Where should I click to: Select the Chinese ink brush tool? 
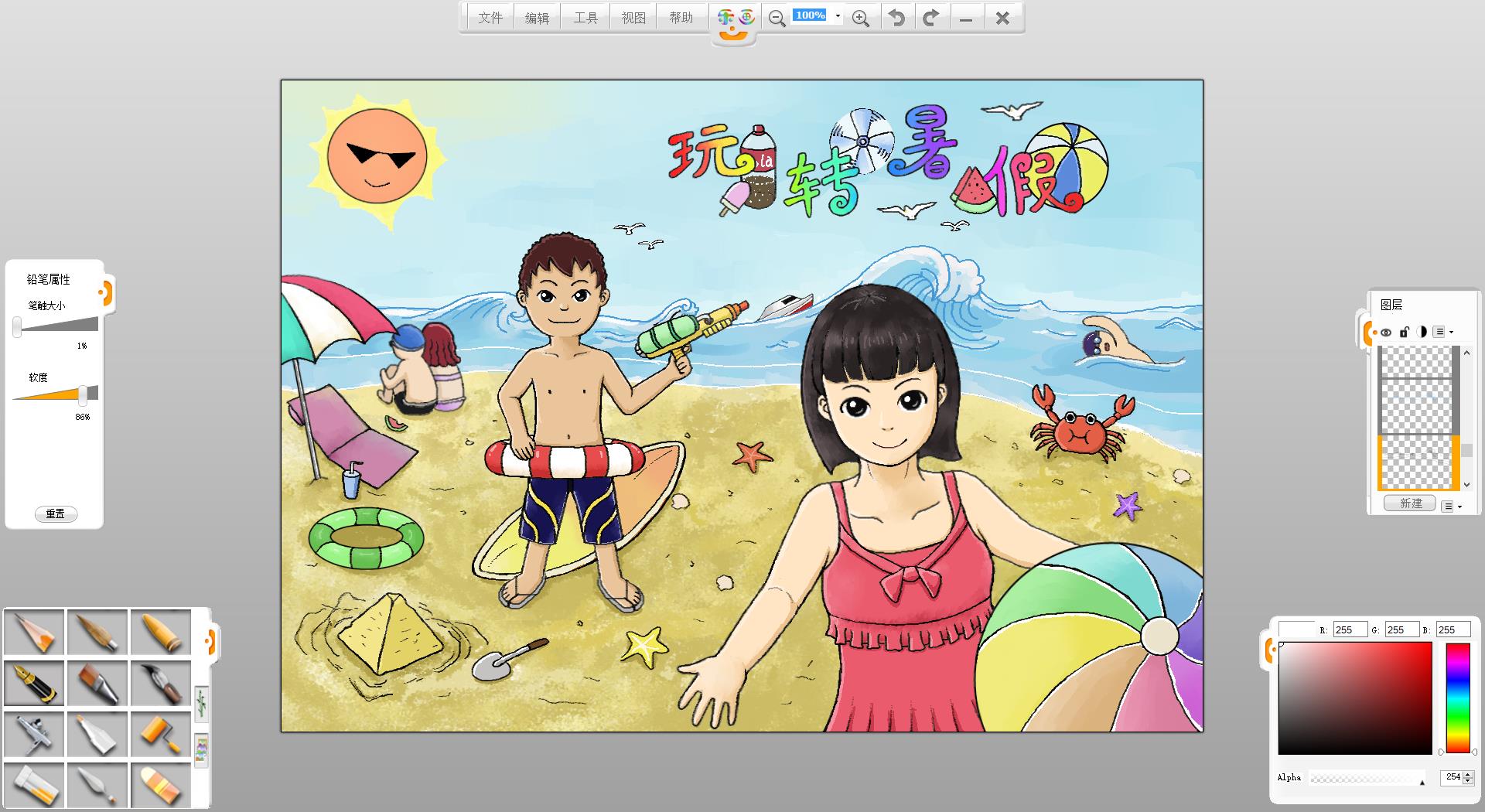coord(161,683)
